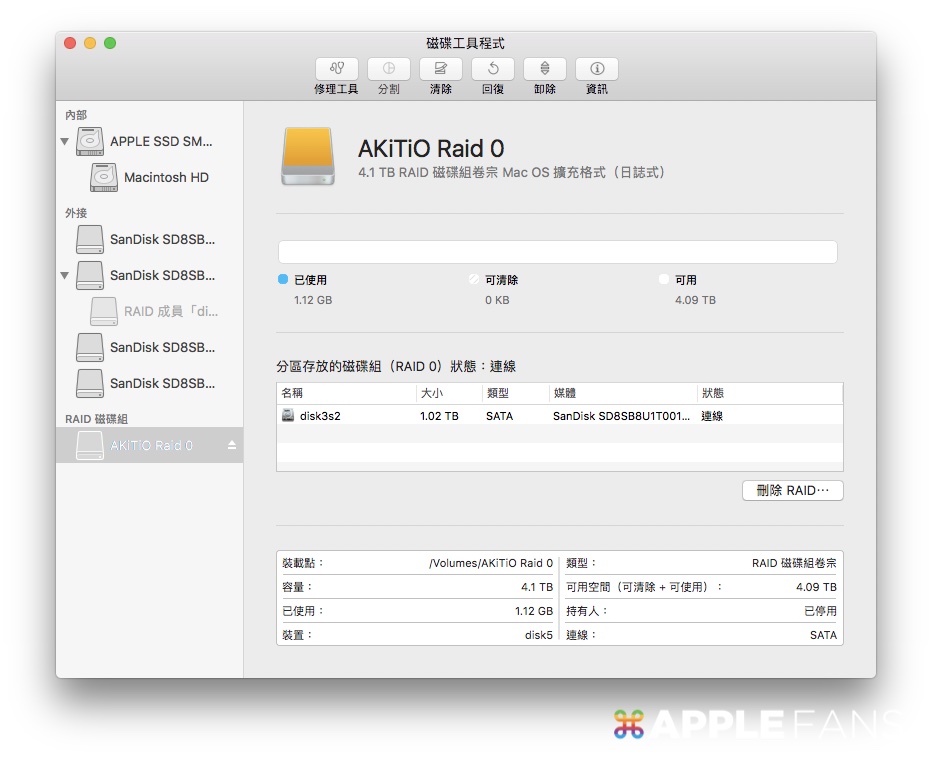Click the disk3s2 row in RAID table
The width and height of the screenshot is (932, 758).
[559, 416]
